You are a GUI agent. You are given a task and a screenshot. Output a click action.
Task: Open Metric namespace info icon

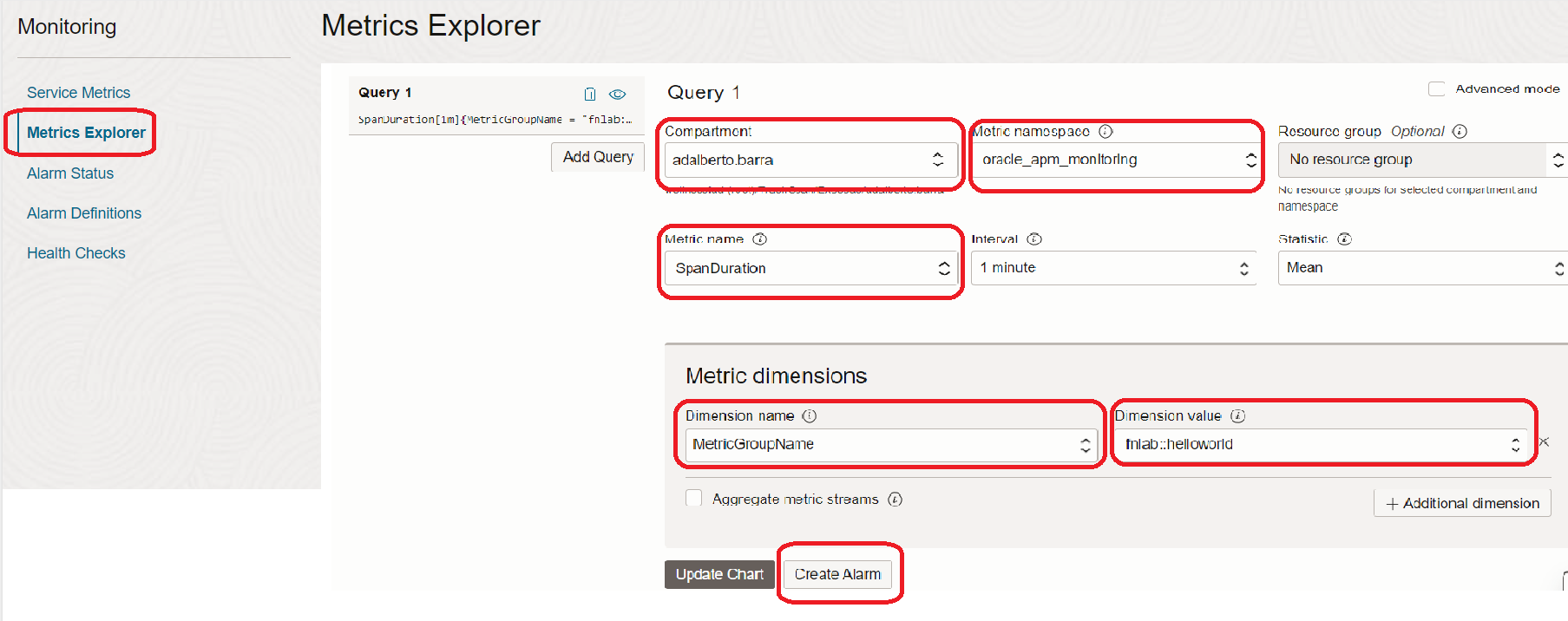[1105, 132]
